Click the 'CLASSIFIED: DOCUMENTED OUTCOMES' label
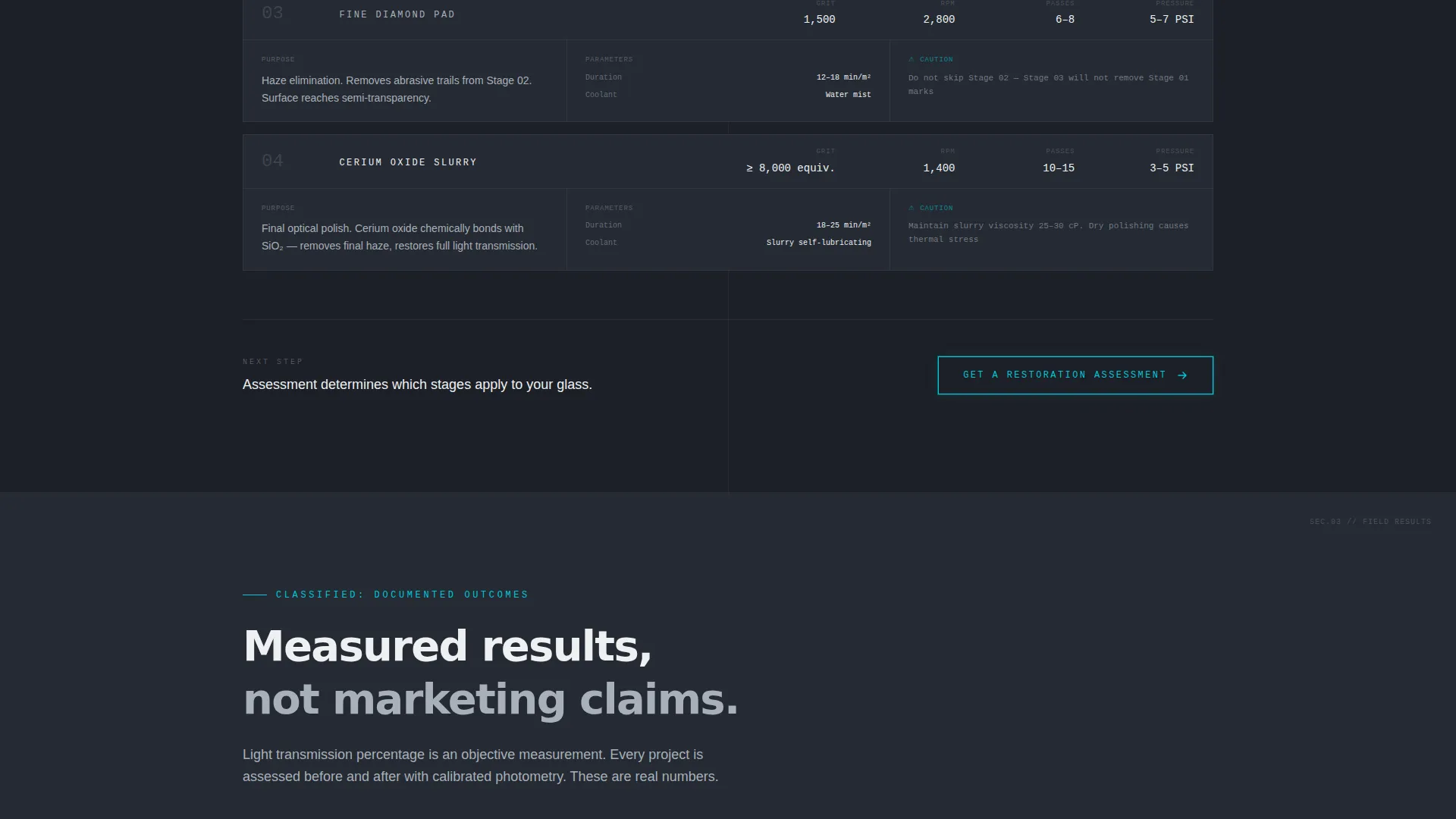Image resolution: width=1456 pixels, height=819 pixels. click(x=402, y=595)
